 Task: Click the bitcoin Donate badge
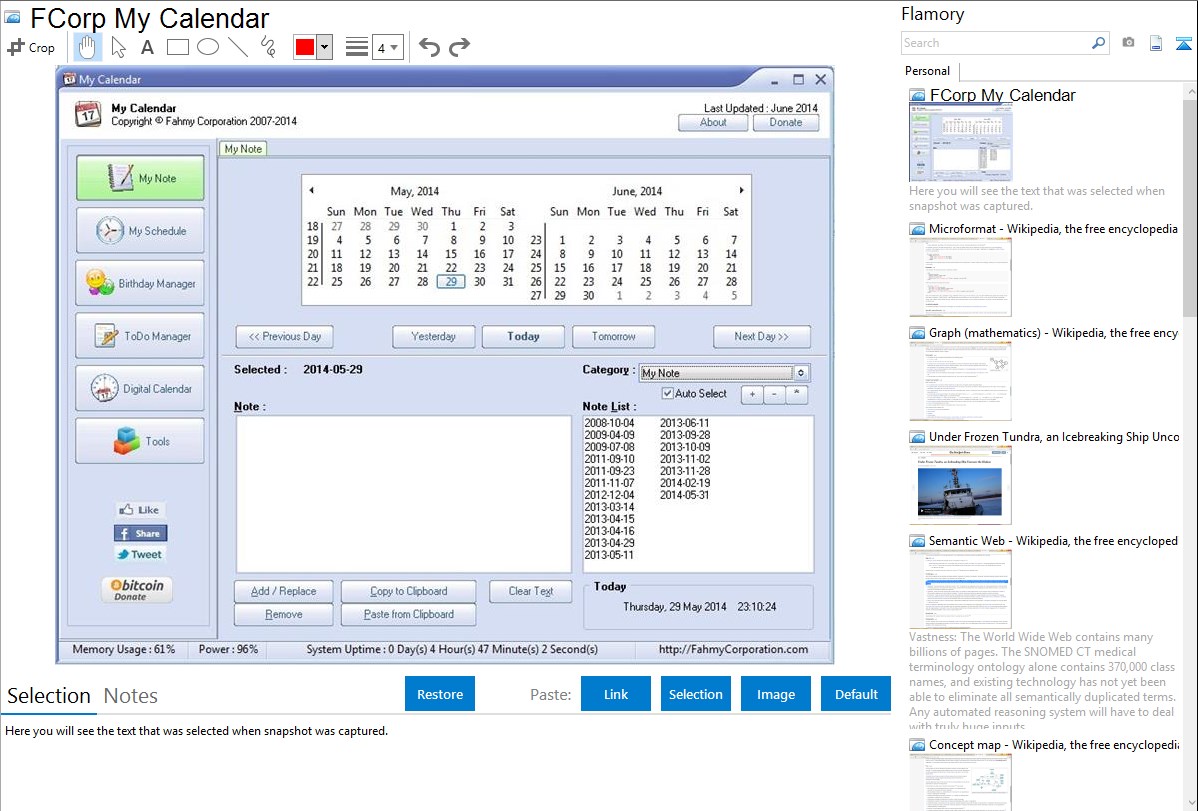[x=137, y=589]
